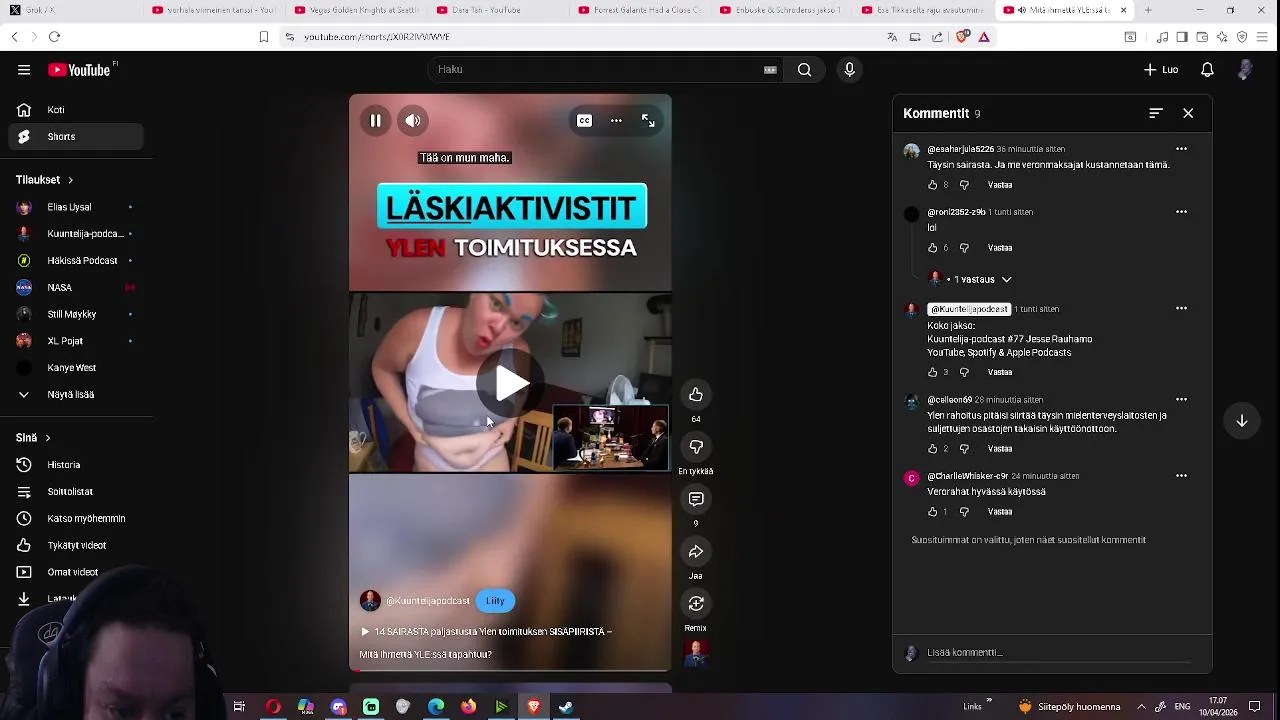Close the Kommentit panel

[1188, 113]
